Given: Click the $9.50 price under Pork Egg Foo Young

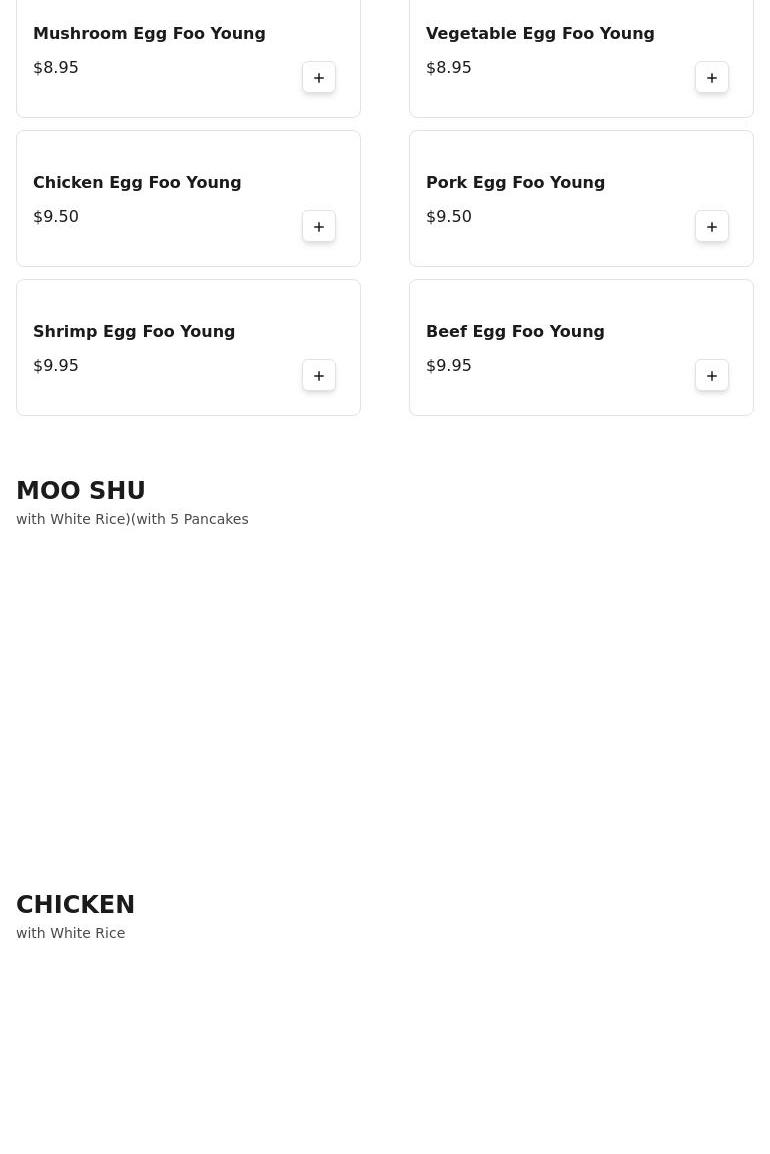Looking at the screenshot, I should [x=449, y=216].
